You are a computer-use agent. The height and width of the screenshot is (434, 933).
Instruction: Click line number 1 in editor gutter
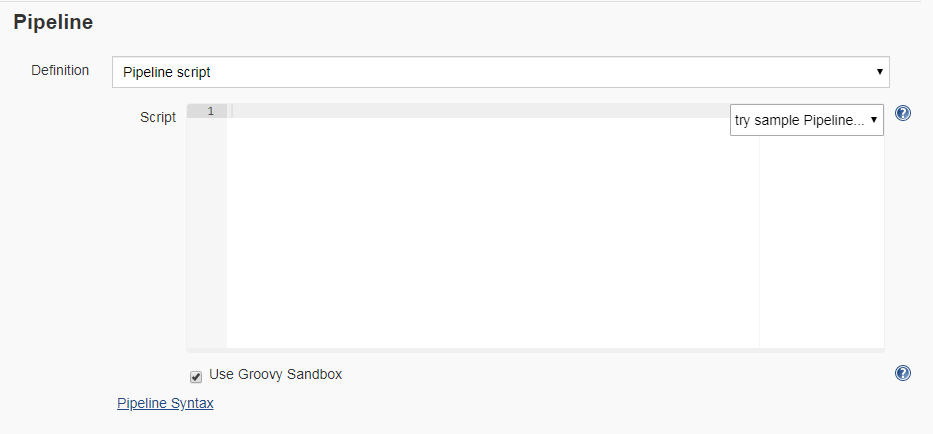pos(210,111)
